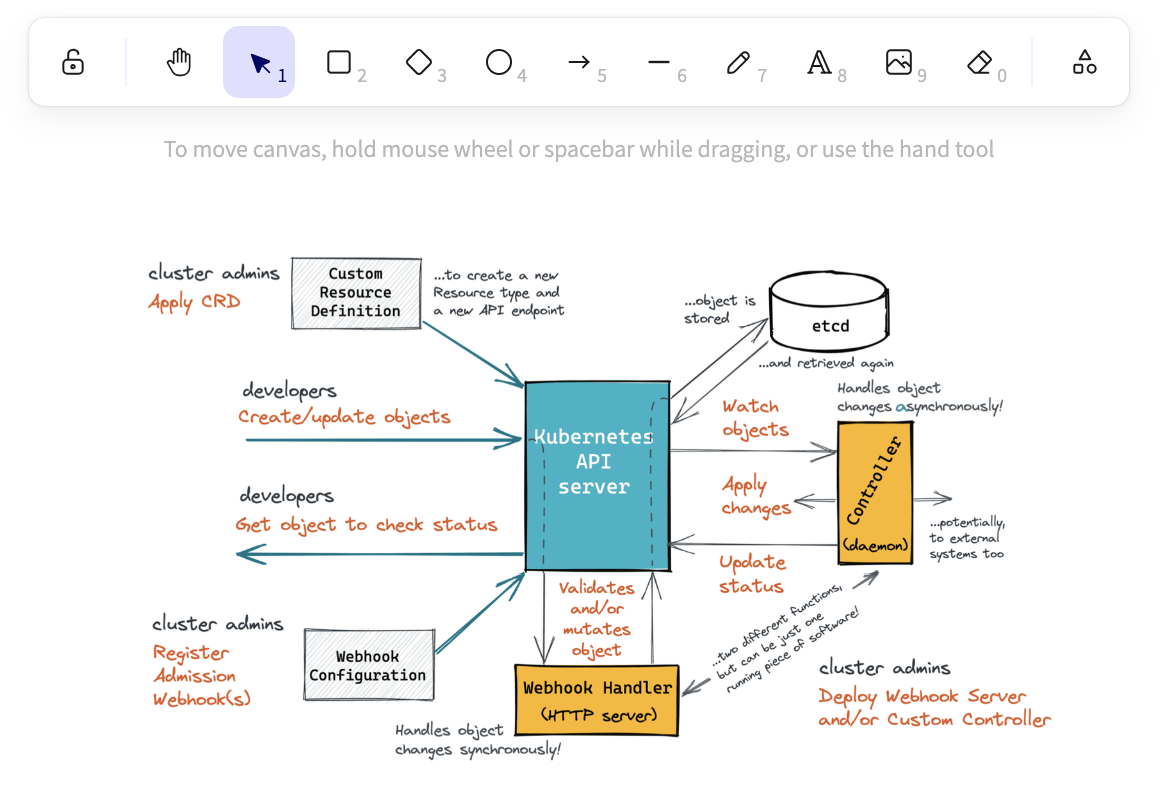Select "Validates and/or mutates object" text
This screenshot has height=800, width=1160.
[596, 619]
